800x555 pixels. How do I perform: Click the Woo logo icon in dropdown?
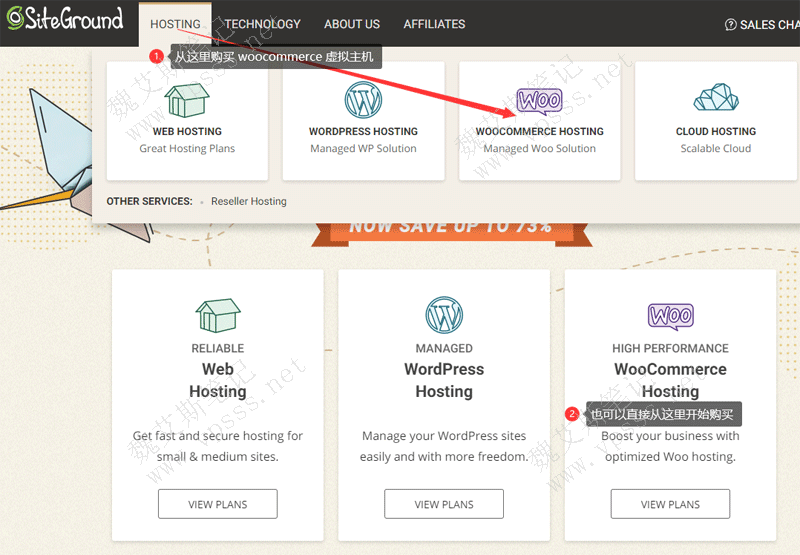[x=539, y=100]
